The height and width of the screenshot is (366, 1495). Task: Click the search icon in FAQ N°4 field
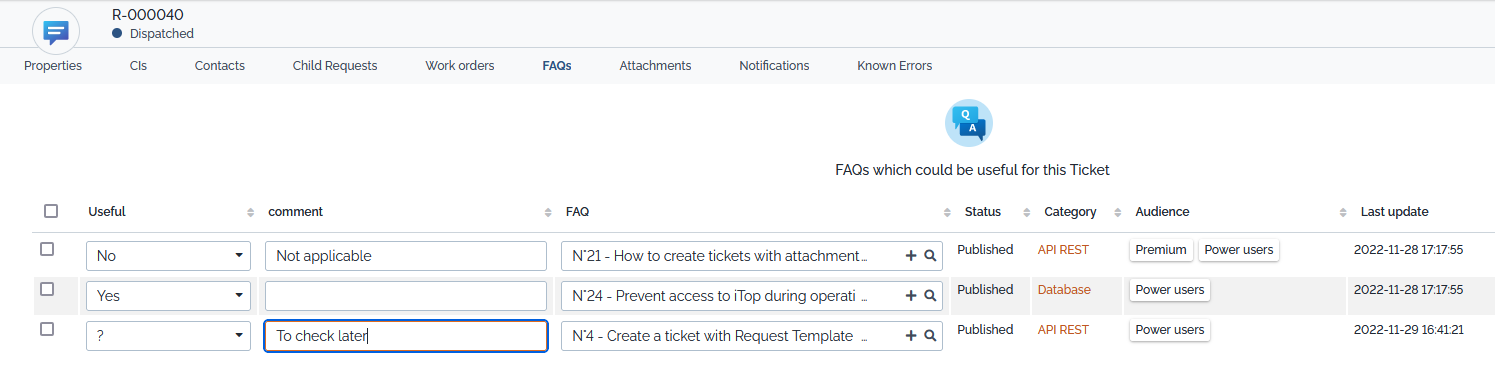point(930,336)
